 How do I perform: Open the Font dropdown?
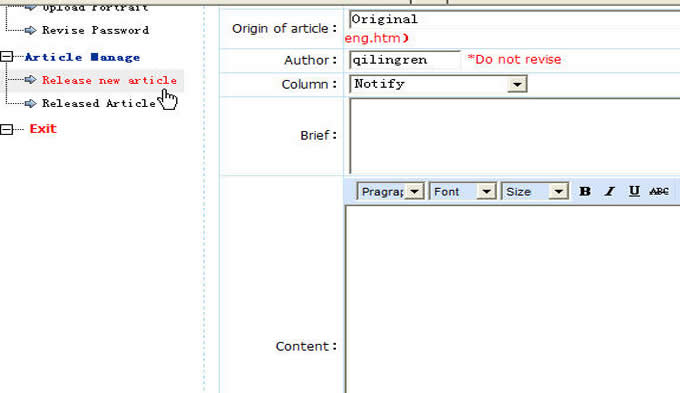pyautogui.click(x=462, y=191)
